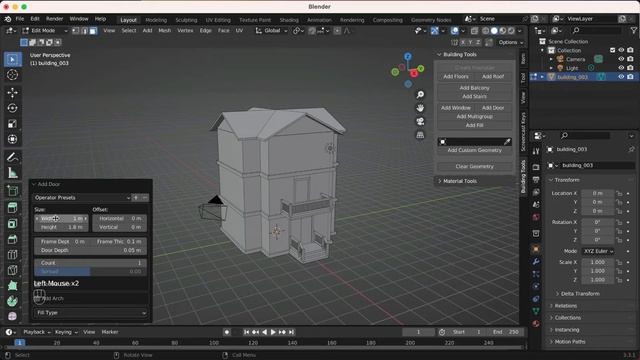Choose the Add Cube tool
Image resolution: width=640 pixels, height=360 pixels.
coord(12,190)
